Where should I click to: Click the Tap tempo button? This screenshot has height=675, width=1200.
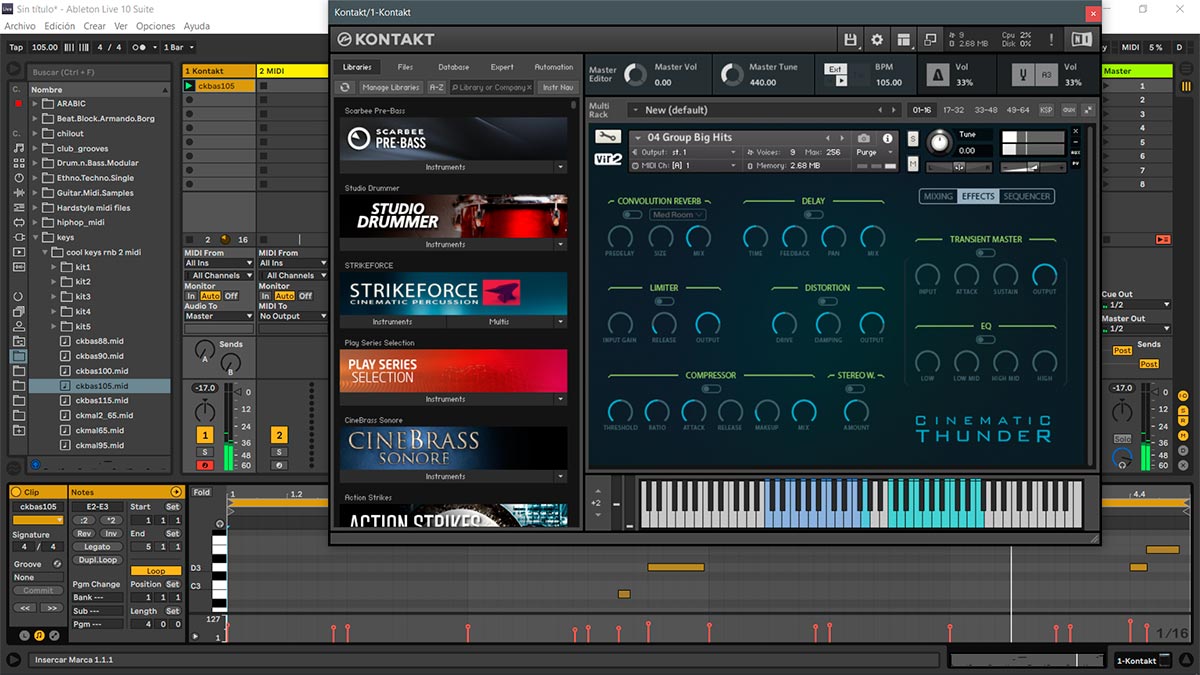tap(15, 47)
